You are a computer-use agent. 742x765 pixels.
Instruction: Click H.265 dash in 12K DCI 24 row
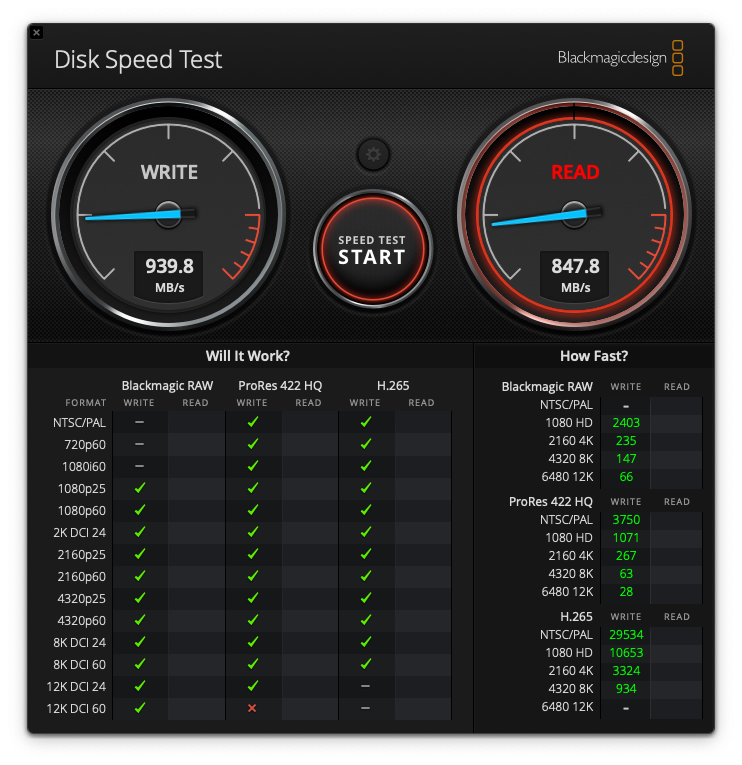coord(365,686)
